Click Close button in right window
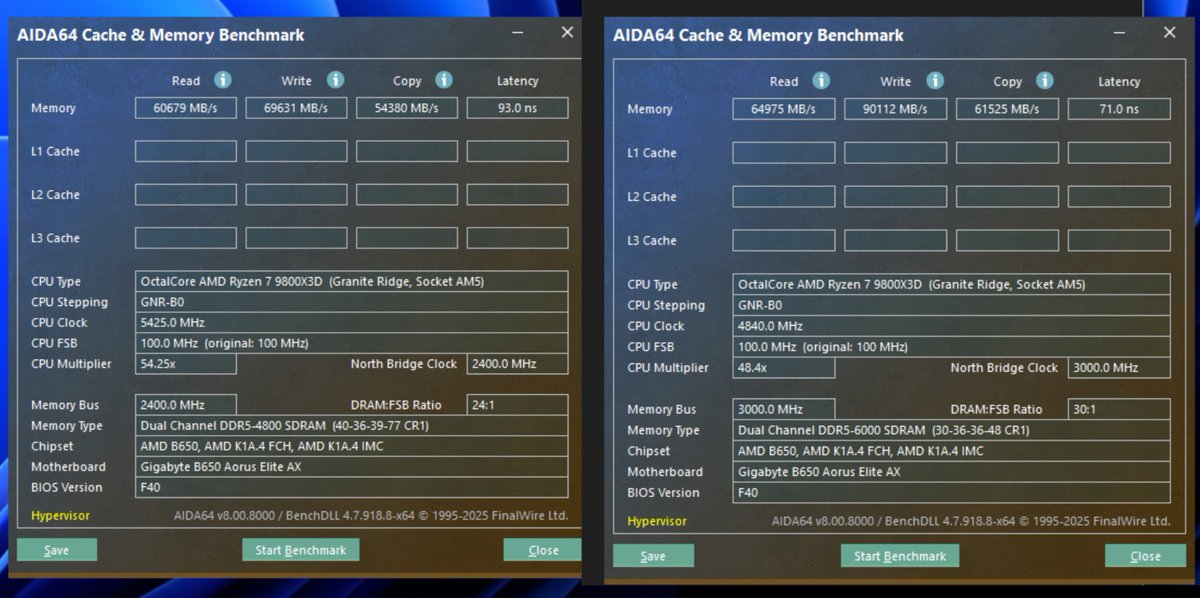Image resolution: width=1200 pixels, height=598 pixels. (1145, 556)
